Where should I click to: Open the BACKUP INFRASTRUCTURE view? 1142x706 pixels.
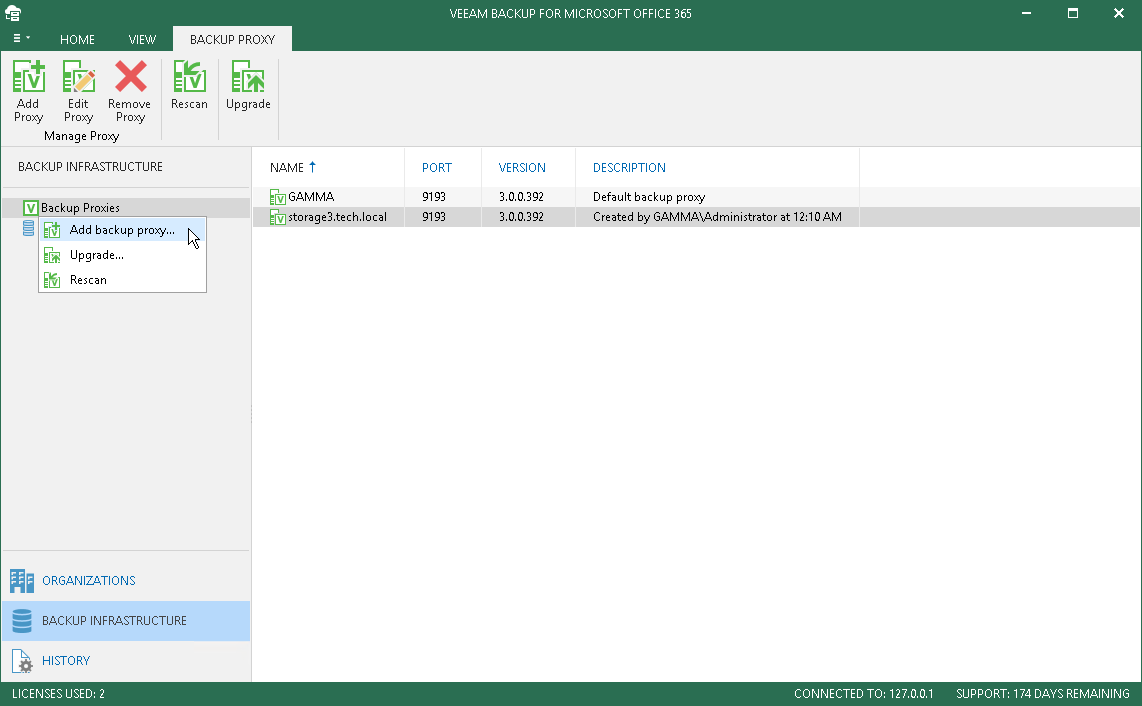point(125,621)
